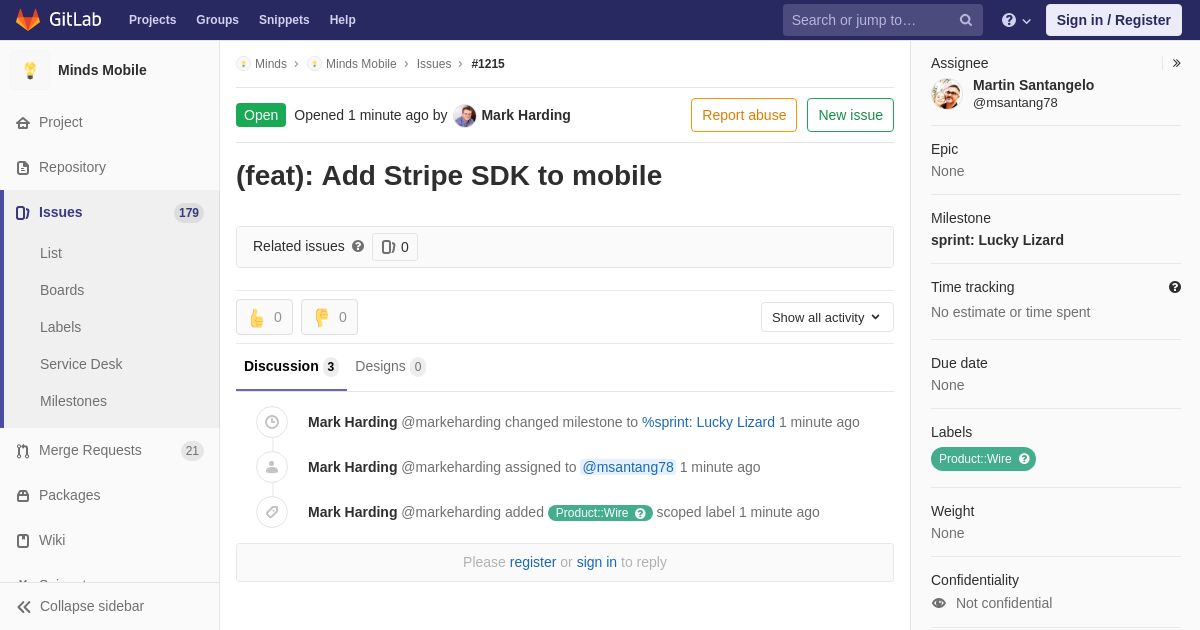The image size is (1200, 630).
Task: Open the %sprint: Lucky Lizard milestone link
Action: tap(708, 422)
